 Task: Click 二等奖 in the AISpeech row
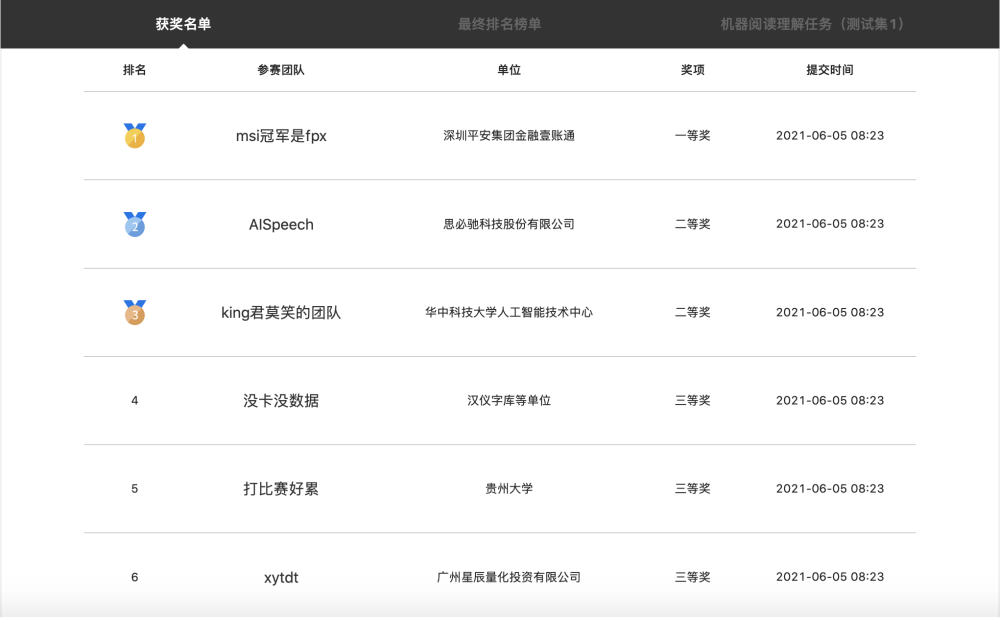pyautogui.click(x=693, y=224)
